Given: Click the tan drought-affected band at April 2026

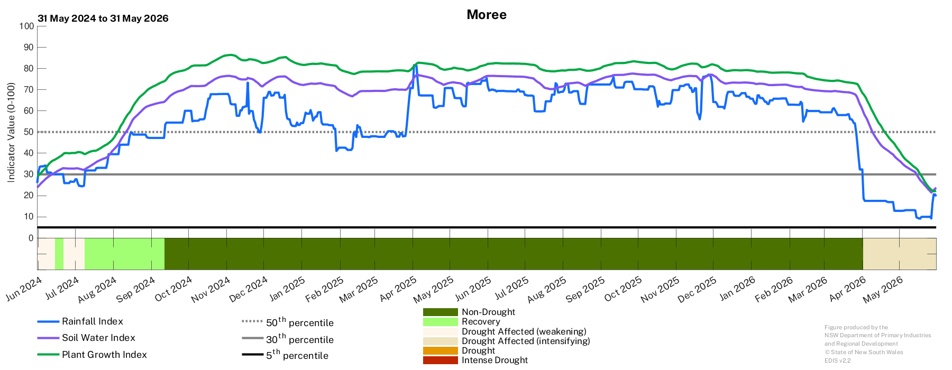Looking at the screenshot, I should click(x=899, y=253).
